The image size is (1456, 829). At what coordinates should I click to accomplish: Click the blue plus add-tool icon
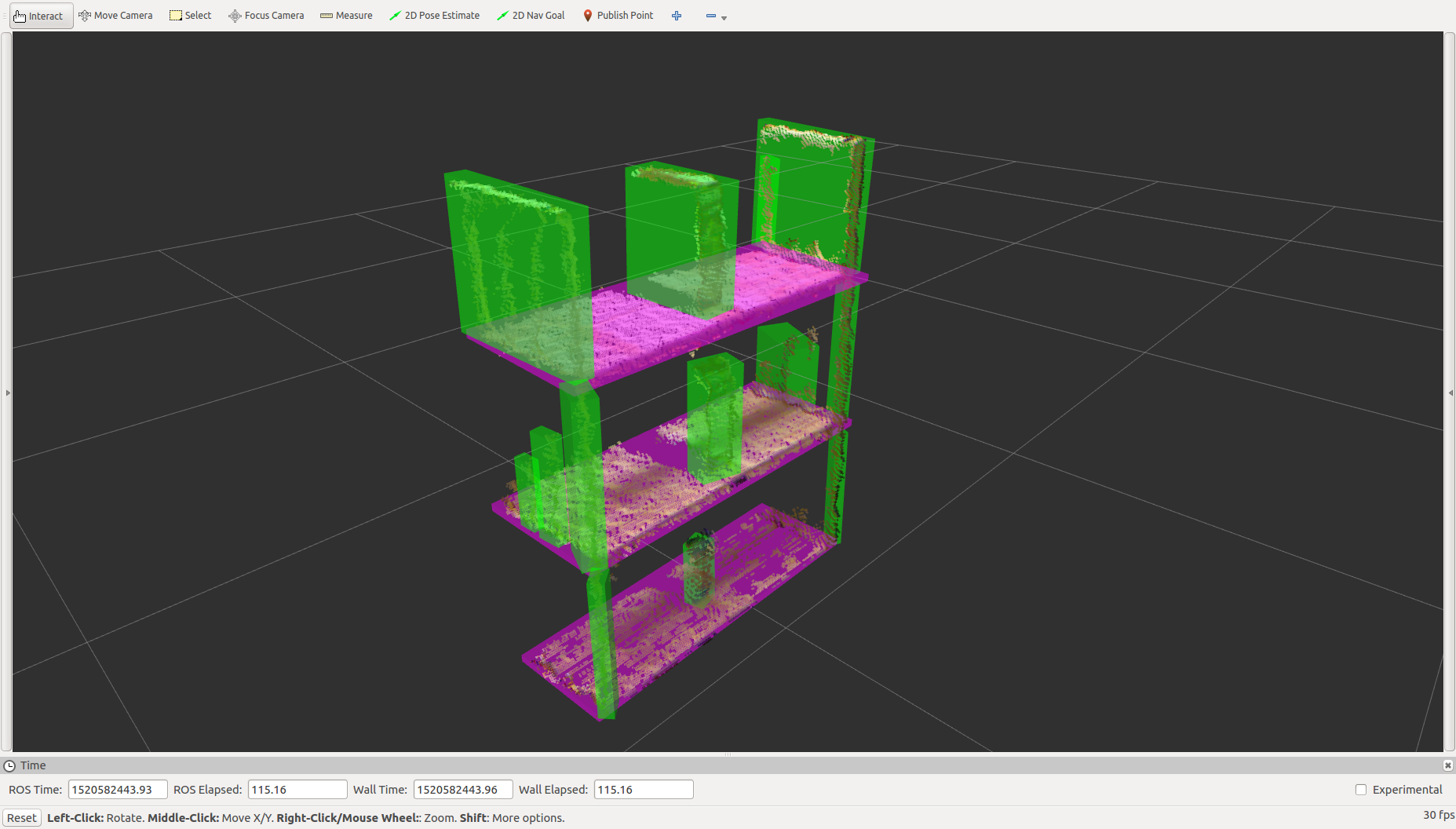pyautogui.click(x=677, y=16)
